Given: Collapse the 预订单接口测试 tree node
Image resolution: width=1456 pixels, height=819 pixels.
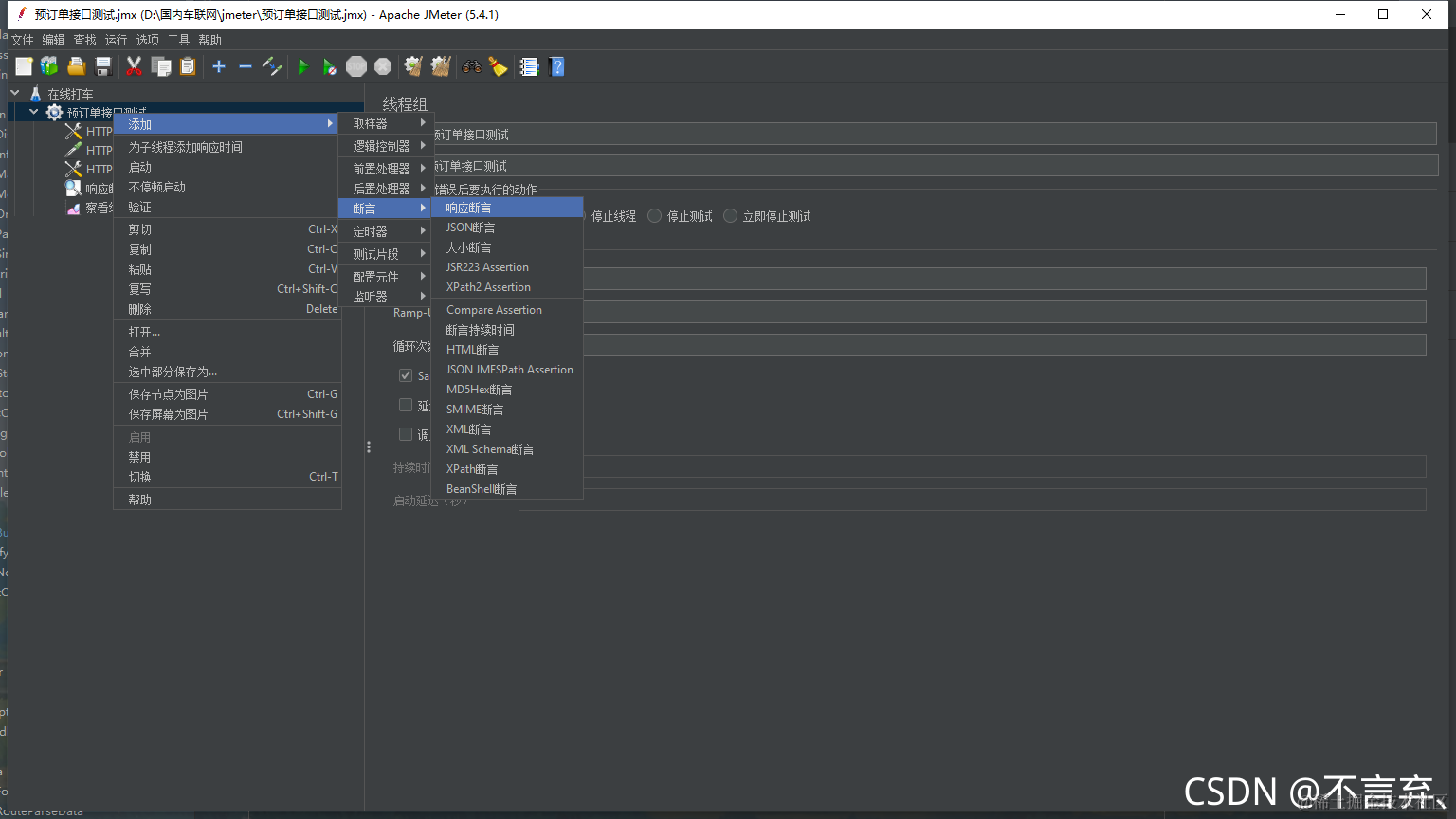Looking at the screenshot, I should tap(34, 112).
